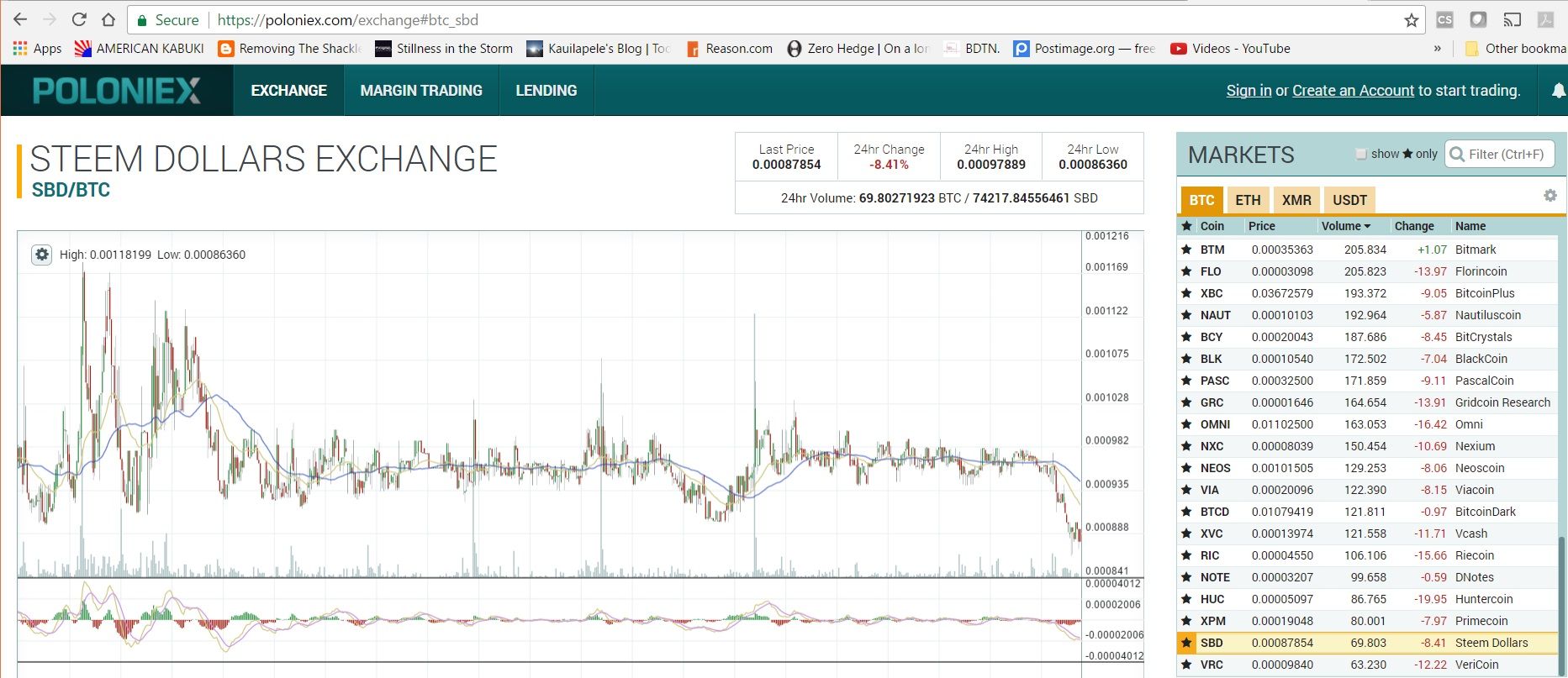Image resolution: width=1568 pixels, height=678 pixels.
Task: Enable the show starred only checkbox
Action: pyautogui.click(x=1361, y=154)
